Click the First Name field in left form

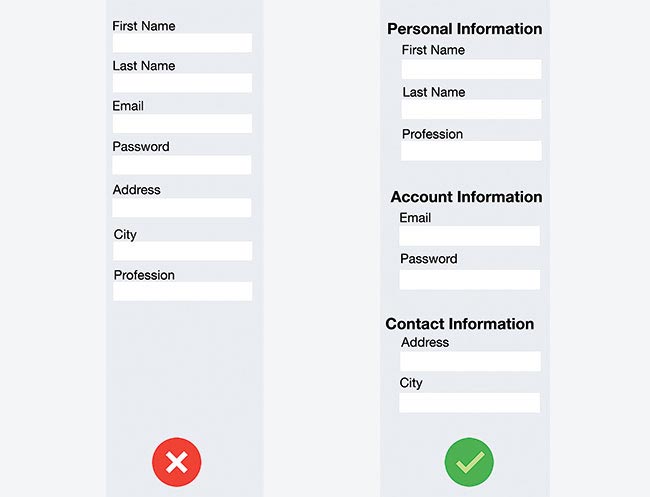(182, 43)
